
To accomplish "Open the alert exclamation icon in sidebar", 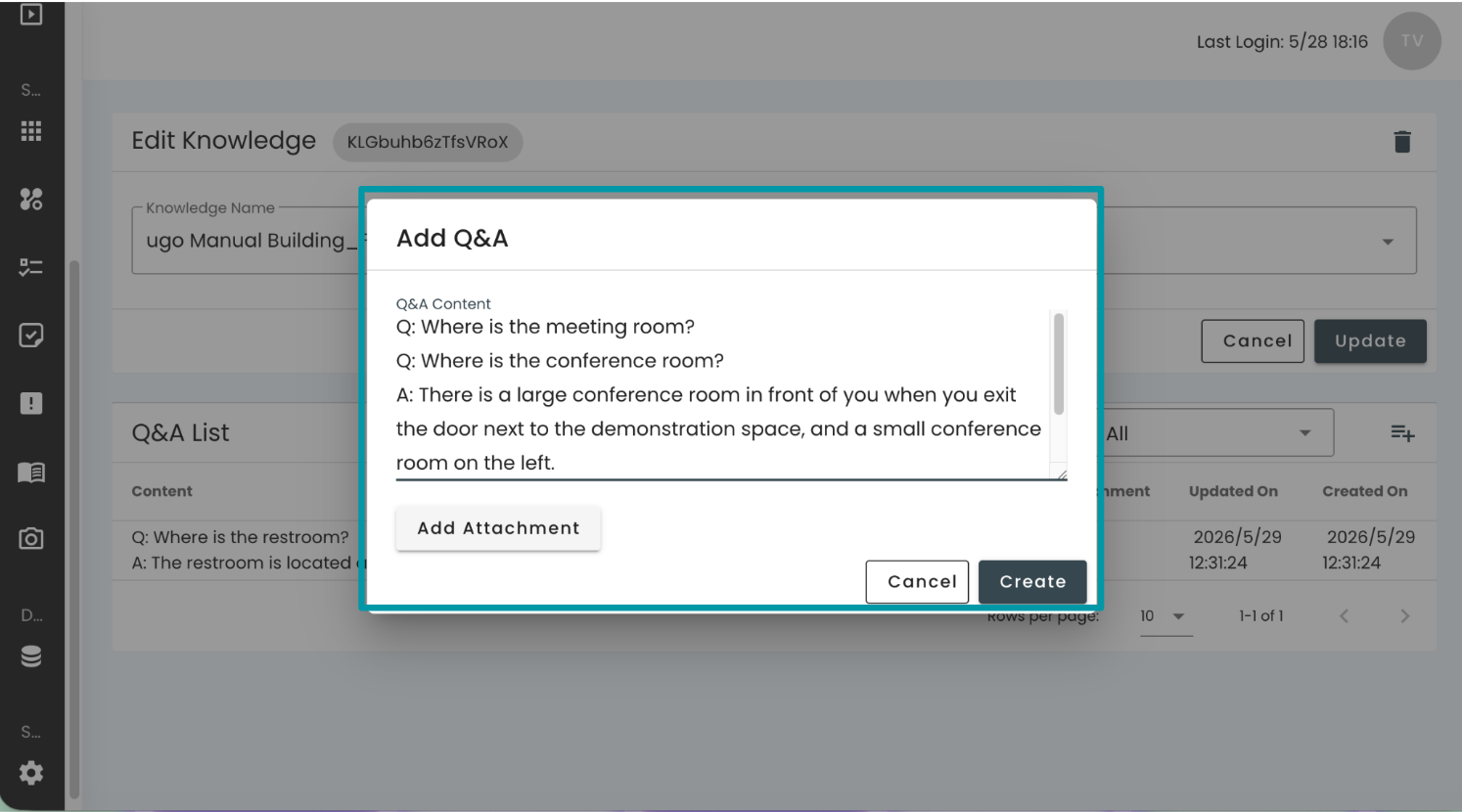I will tap(31, 404).
